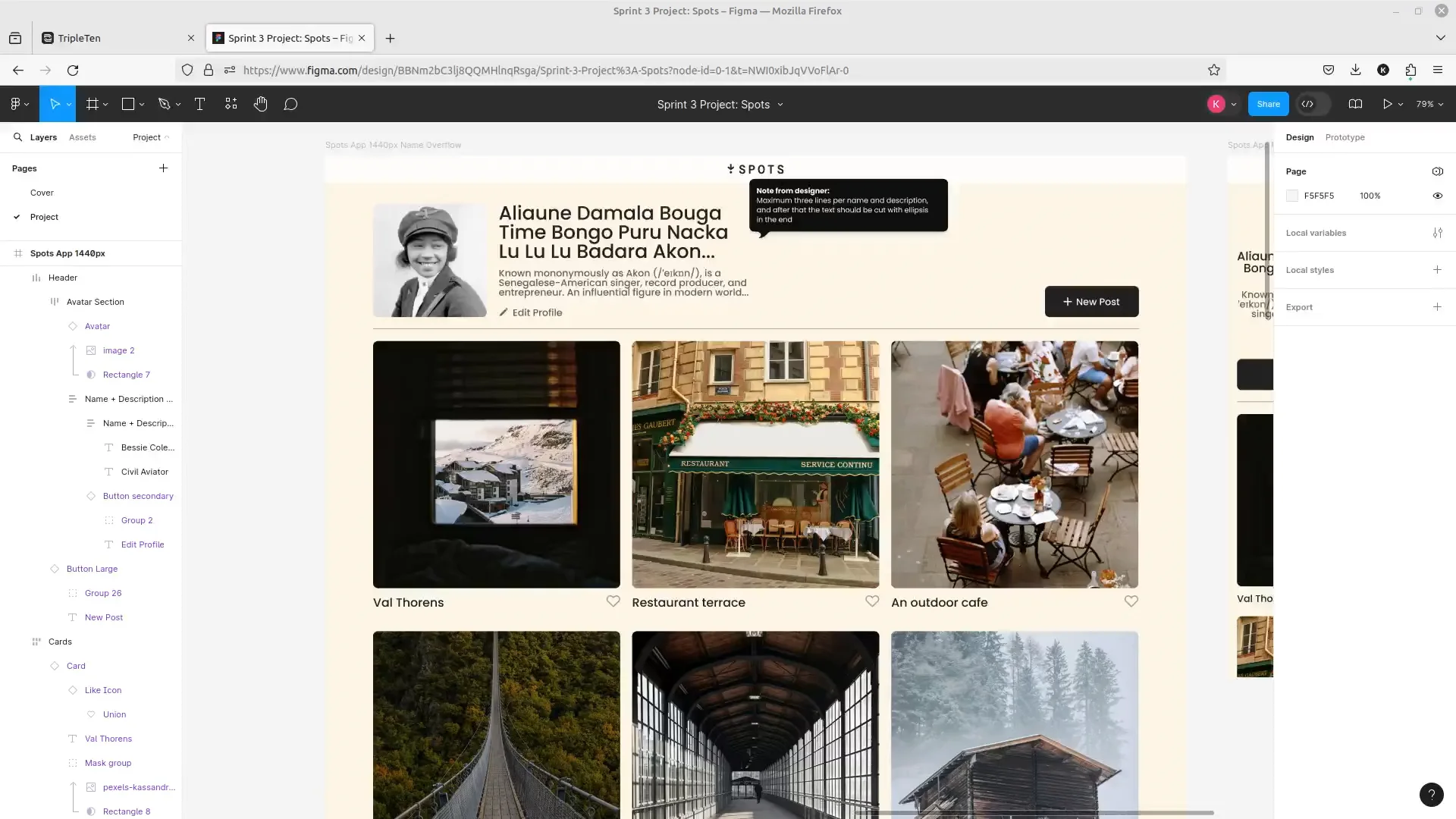This screenshot has height=819, width=1456.
Task: Open the library book icon
Action: tap(1355, 105)
